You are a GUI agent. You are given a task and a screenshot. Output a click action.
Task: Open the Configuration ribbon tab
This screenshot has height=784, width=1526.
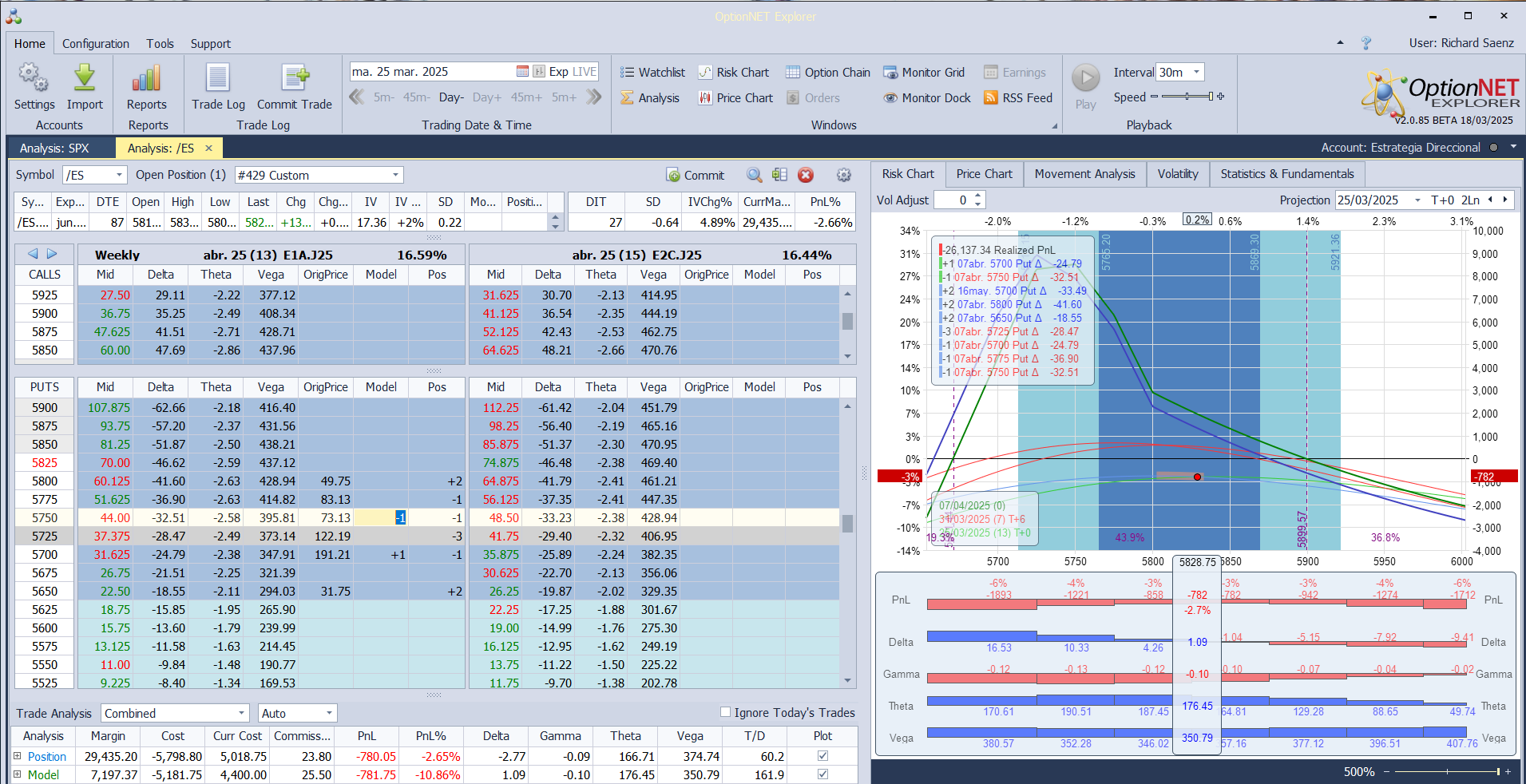pos(96,43)
